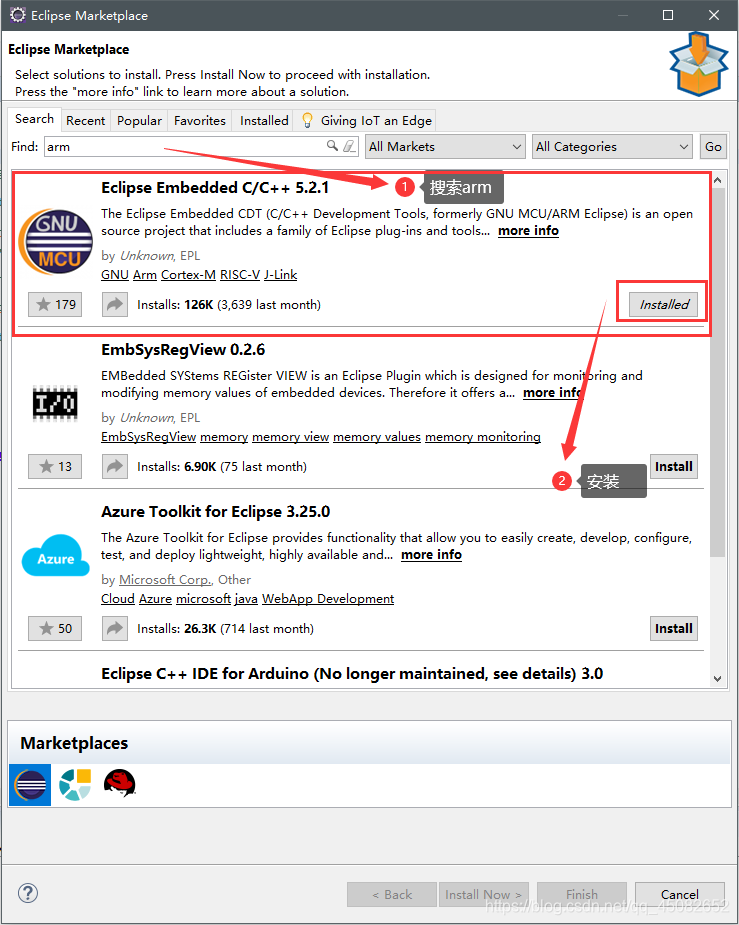Open more info for Azure Toolkit
739x925 pixels.
pos(431,555)
